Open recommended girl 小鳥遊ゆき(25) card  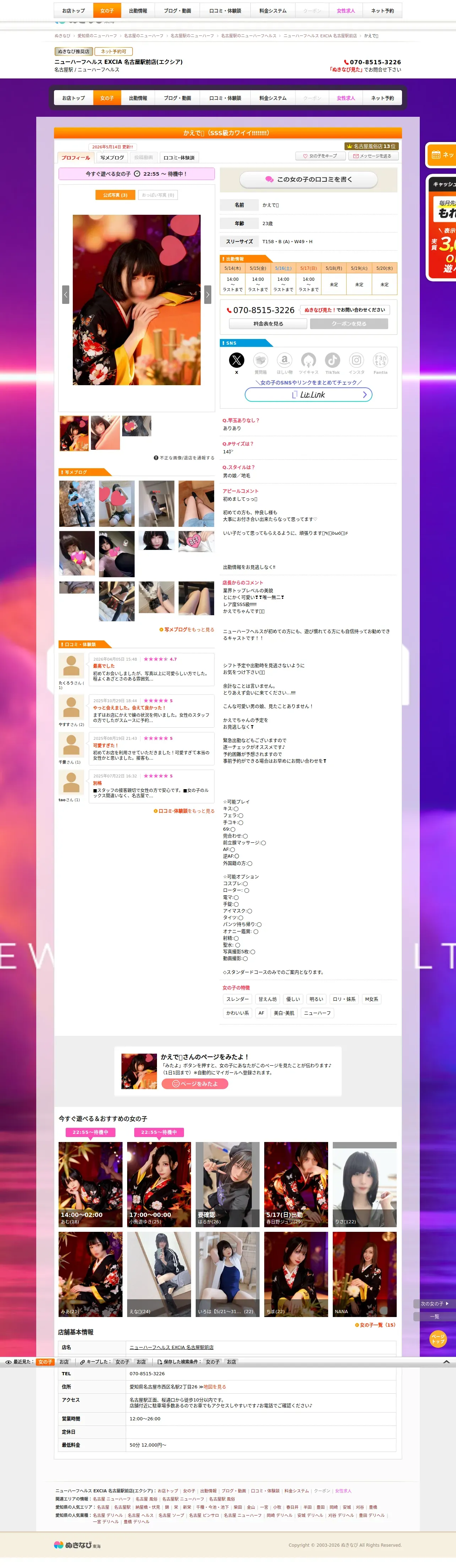point(159,1184)
